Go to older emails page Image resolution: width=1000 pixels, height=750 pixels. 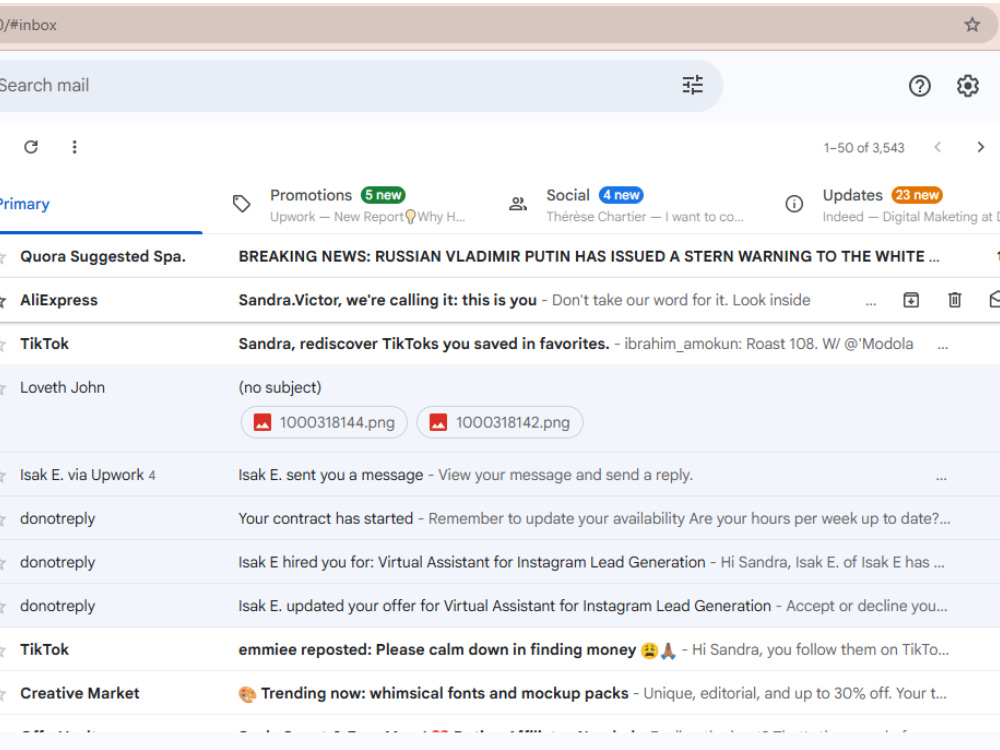[980, 147]
